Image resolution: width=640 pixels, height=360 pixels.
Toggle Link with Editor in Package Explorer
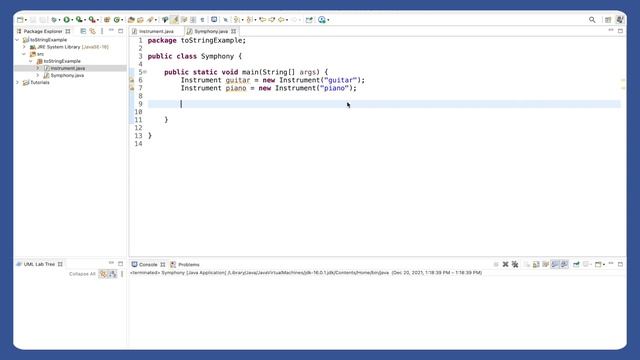[x=93, y=31]
